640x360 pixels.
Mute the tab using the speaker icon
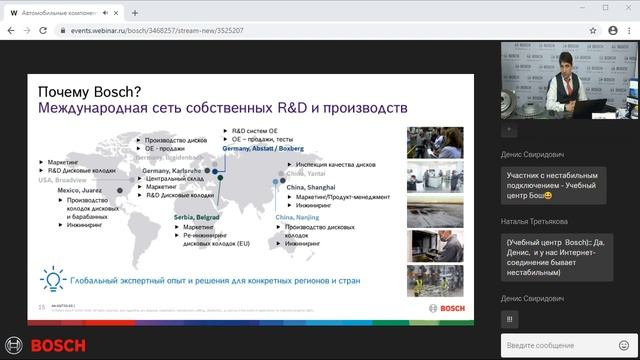coord(105,13)
